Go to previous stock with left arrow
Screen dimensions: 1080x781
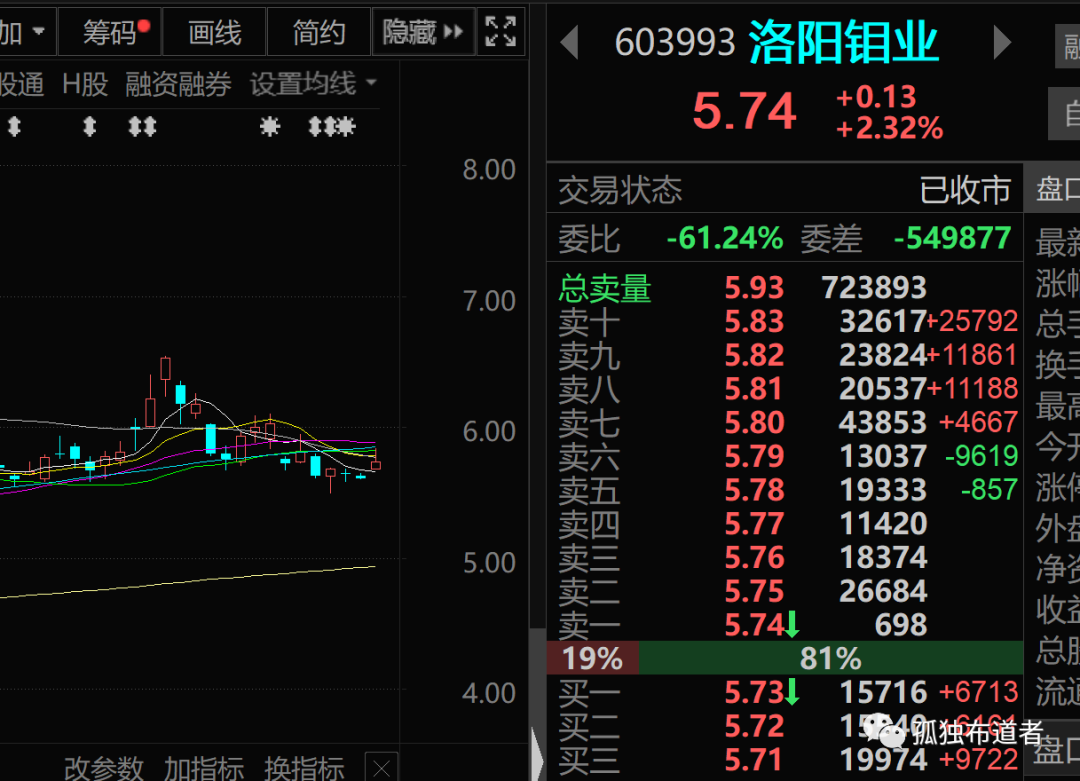pos(569,42)
